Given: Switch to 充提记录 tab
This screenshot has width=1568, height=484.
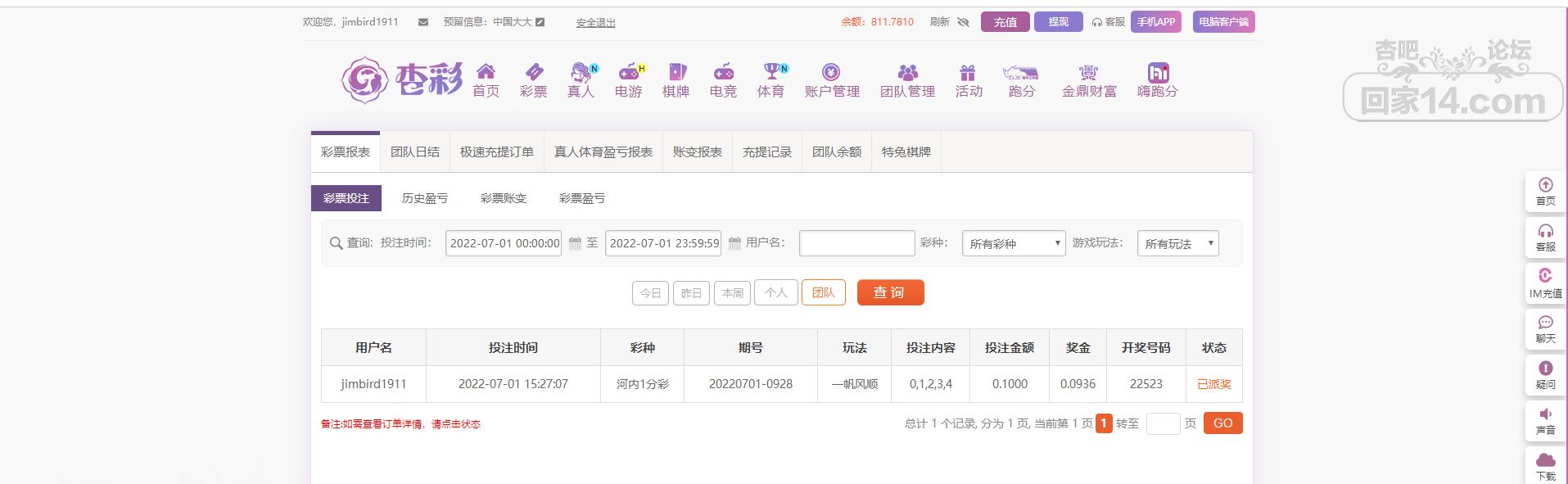Looking at the screenshot, I should [x=767, y=152].
